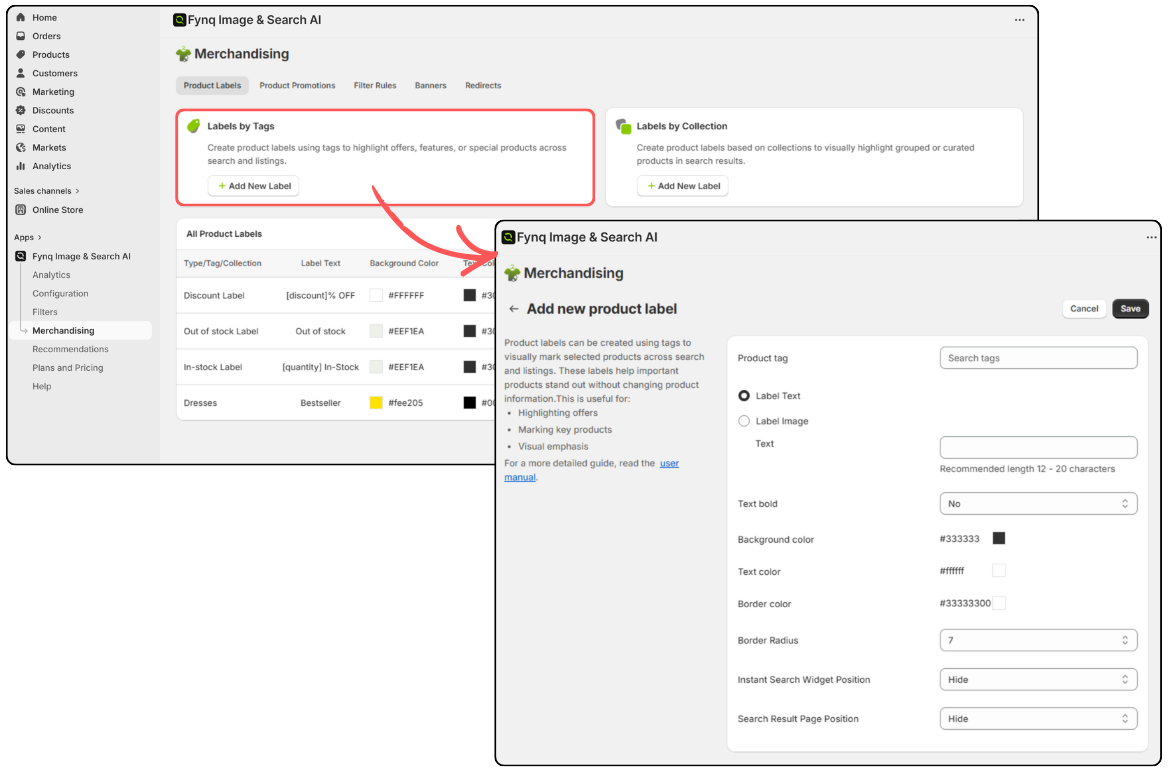Open the Filter Rules tab
The width and height of the screenshot is (1171, 771).
(x=375, y=85)
